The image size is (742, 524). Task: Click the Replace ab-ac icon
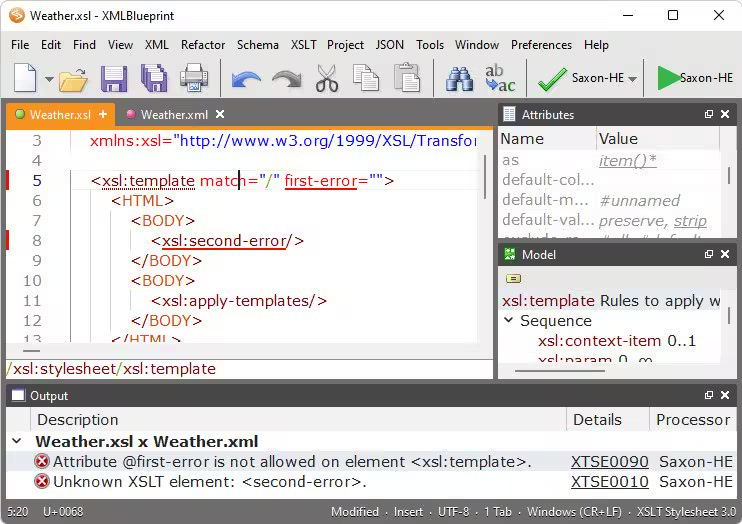pos(500,78)
